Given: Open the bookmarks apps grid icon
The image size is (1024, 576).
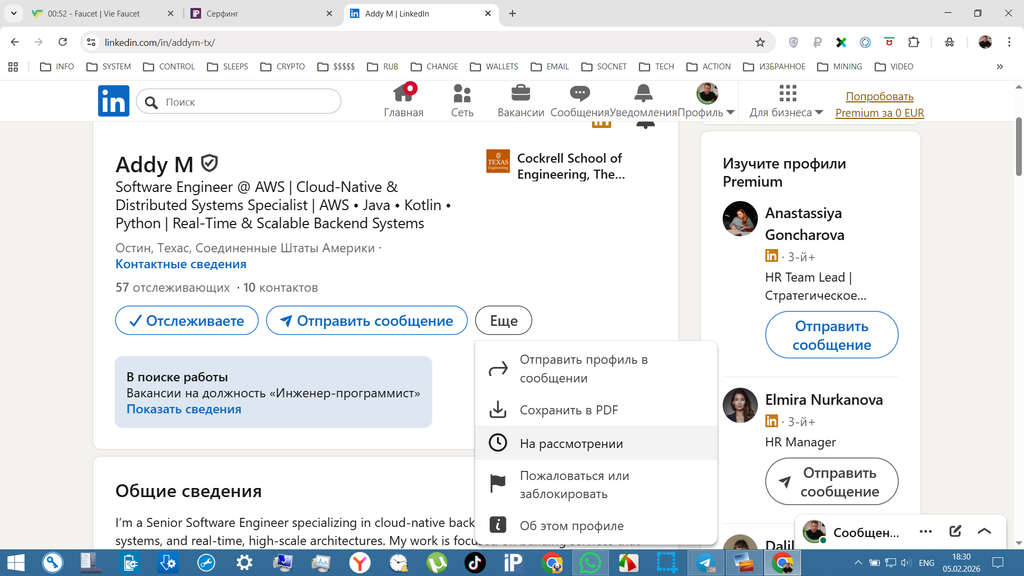Looking at the screenshot, I should coord(13,67).
